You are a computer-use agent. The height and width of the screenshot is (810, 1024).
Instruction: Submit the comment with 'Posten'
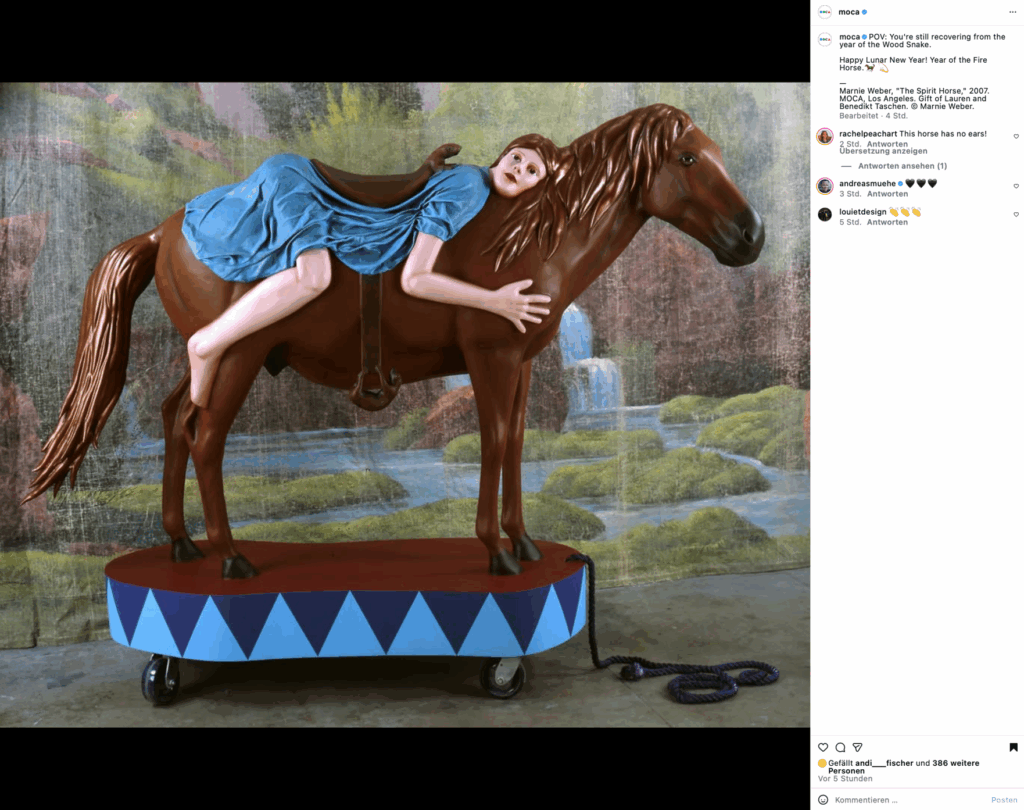(x=1004, y=800)
